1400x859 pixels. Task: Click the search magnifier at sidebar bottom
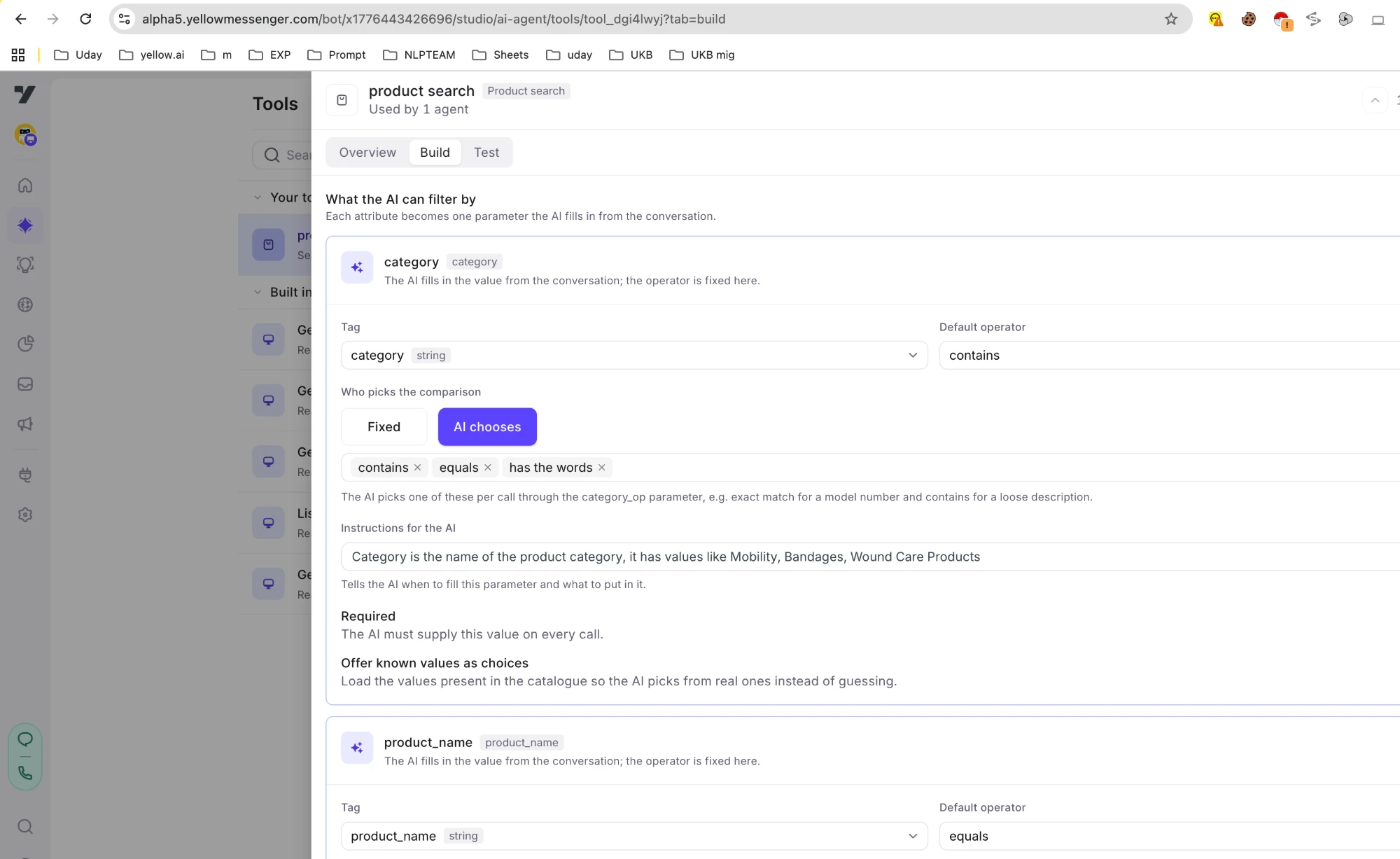(25, 827)
